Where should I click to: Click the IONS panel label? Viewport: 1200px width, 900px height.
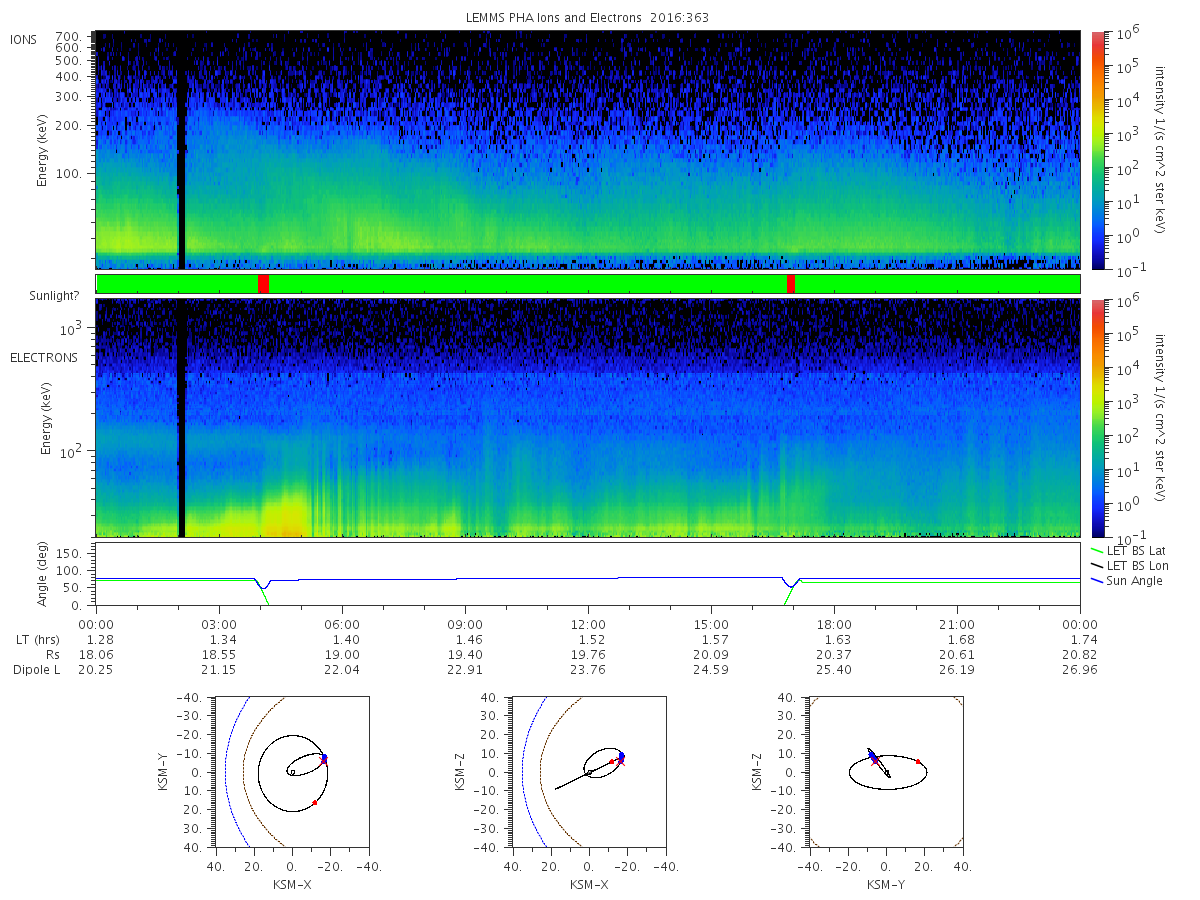[24, 40]
